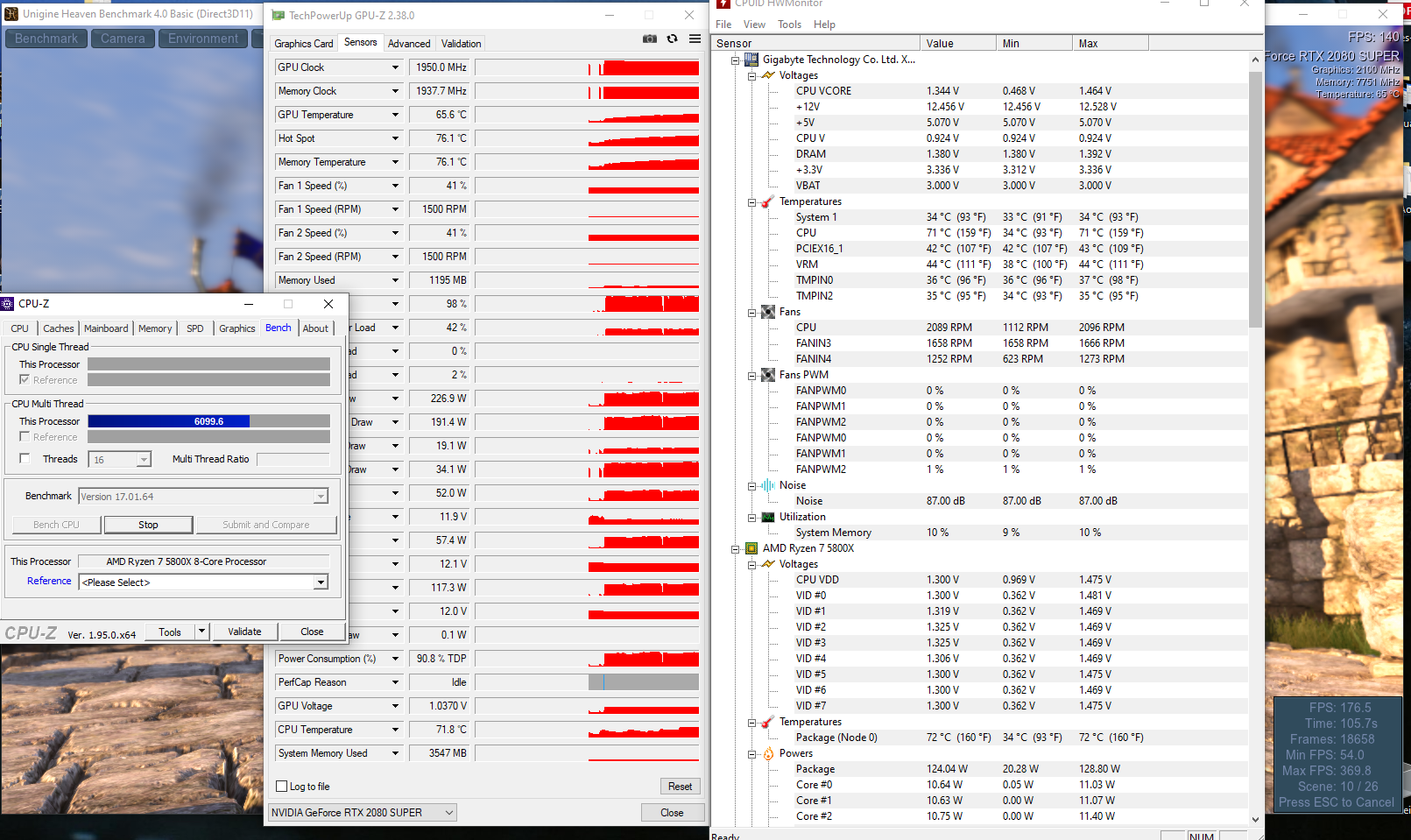This screenshot has width=1411, height=840.
Task: Click the Value column header in HWMonitor
Action: click(x=958, y=44)
